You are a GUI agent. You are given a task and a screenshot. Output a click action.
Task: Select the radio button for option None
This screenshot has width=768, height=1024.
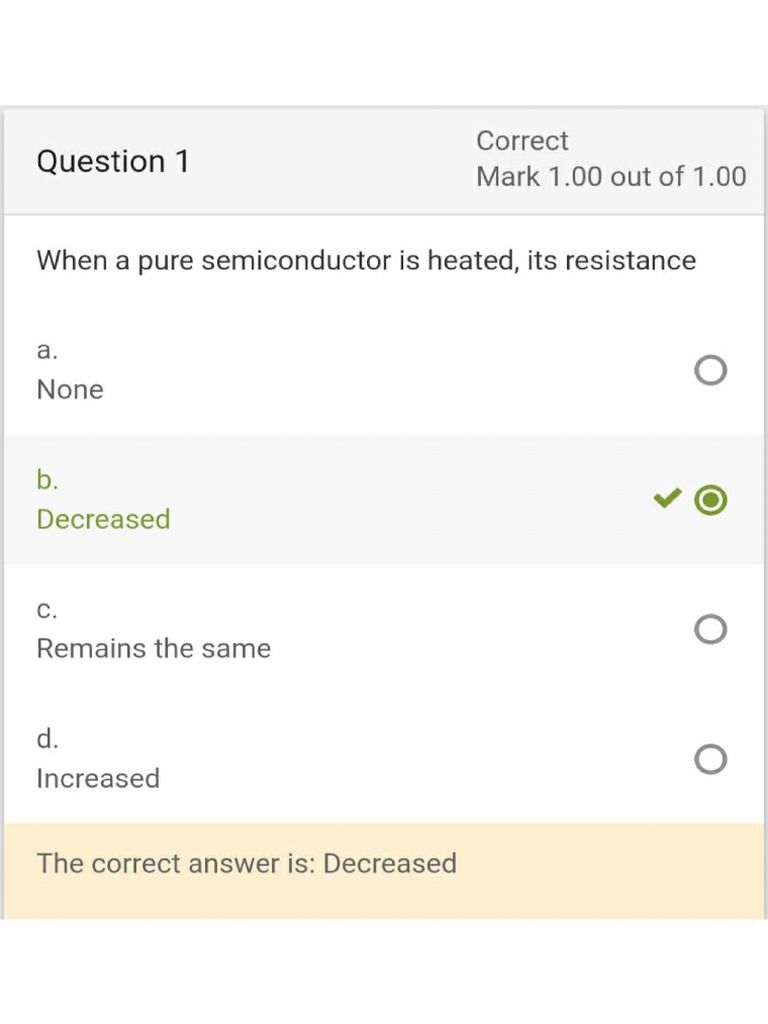(x=710, y=371)
